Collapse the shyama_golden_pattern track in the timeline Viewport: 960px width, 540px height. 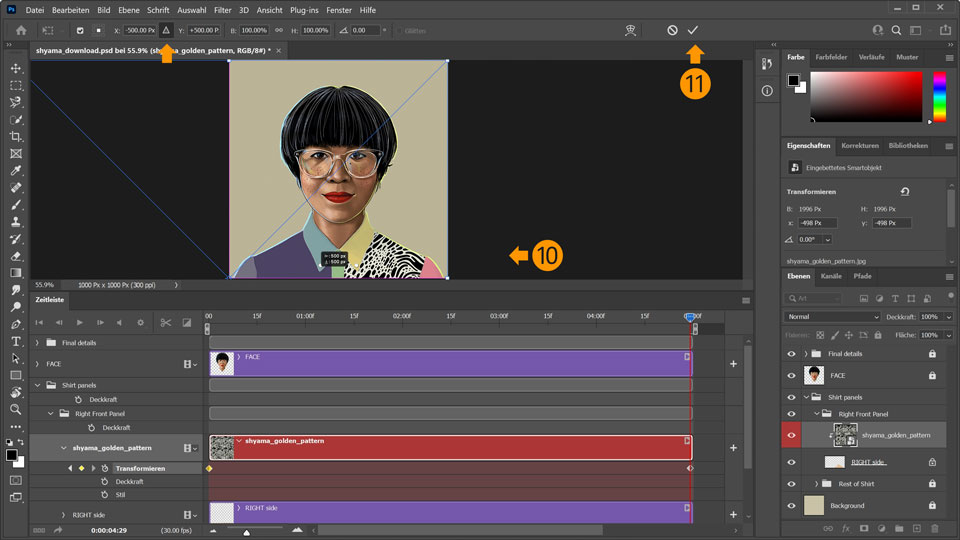(x=64, y=448)
